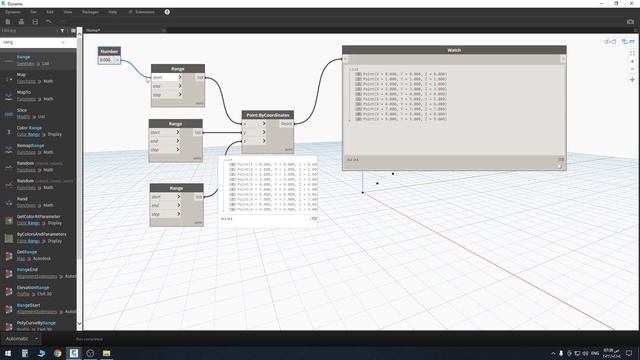Open the Dynamo menu
The image size is (640, 360).
(13, 12)
